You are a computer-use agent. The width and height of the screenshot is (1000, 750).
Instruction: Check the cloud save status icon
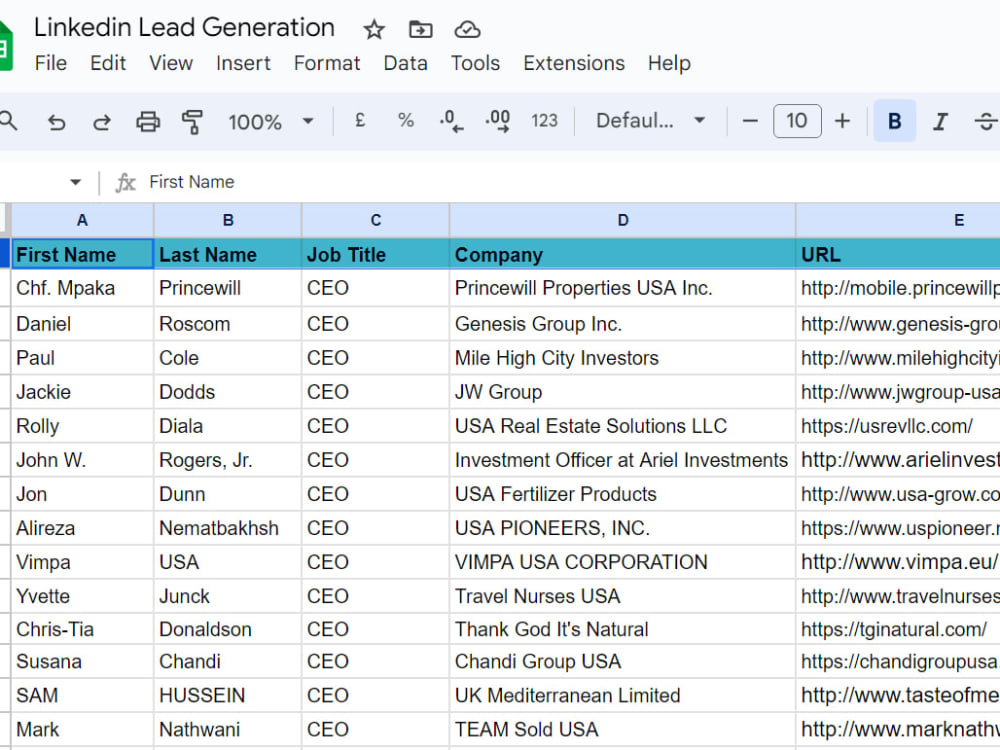tap(467, 29)
